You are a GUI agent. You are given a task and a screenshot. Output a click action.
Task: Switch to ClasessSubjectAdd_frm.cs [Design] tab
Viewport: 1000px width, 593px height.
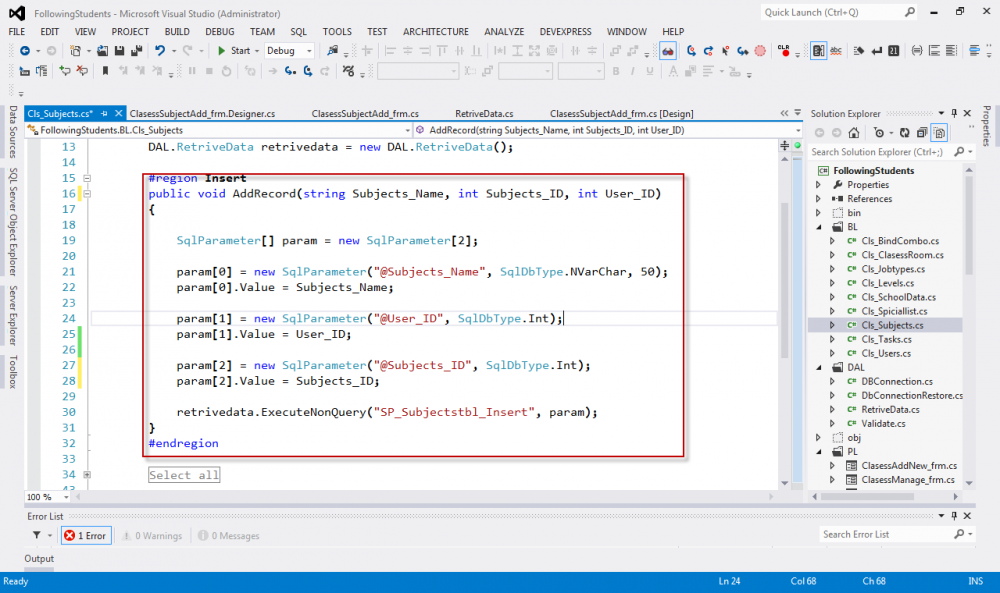(x=622, y=113)
